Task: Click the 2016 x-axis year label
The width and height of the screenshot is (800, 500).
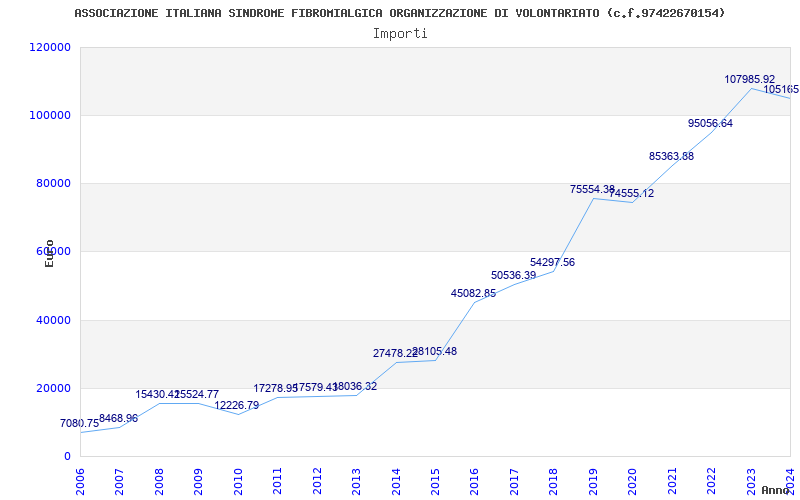Action: (x=474, y=482)
